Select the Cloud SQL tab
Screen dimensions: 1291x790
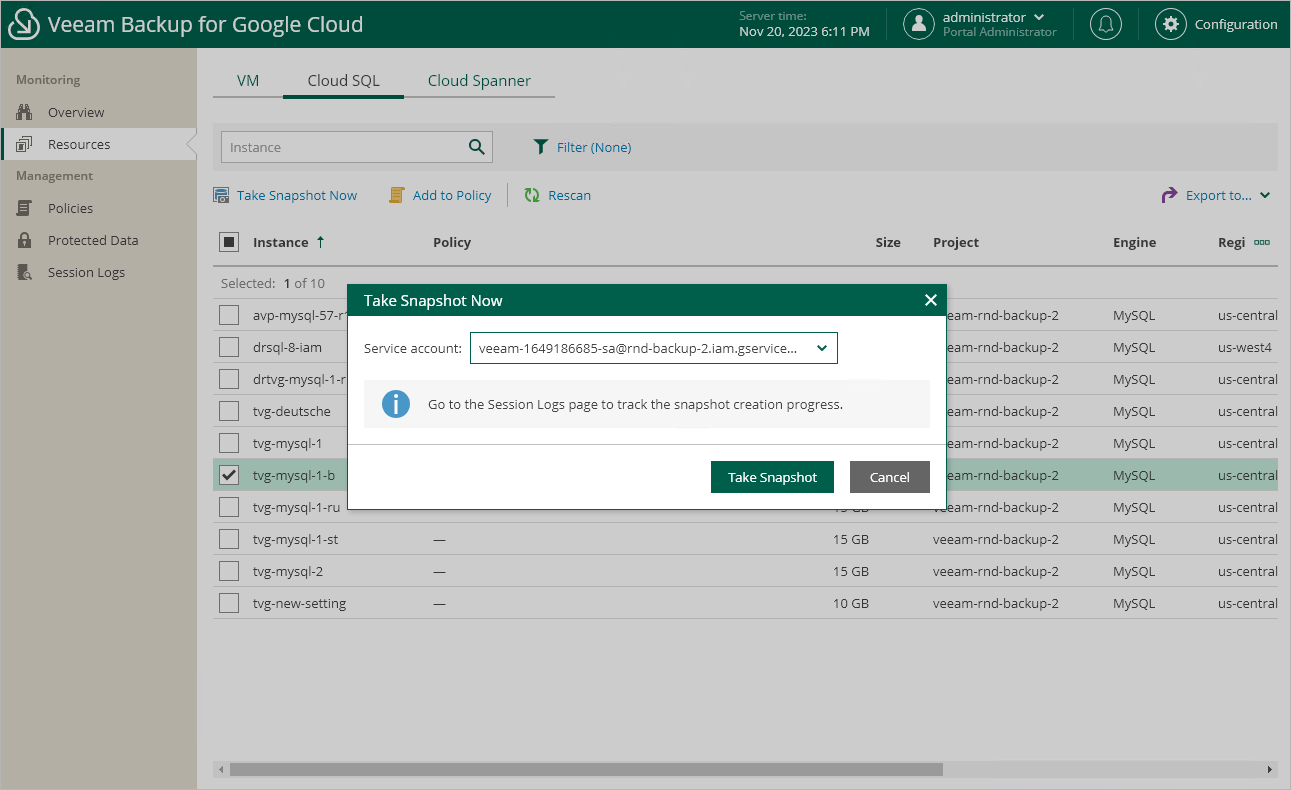point(344,80)
